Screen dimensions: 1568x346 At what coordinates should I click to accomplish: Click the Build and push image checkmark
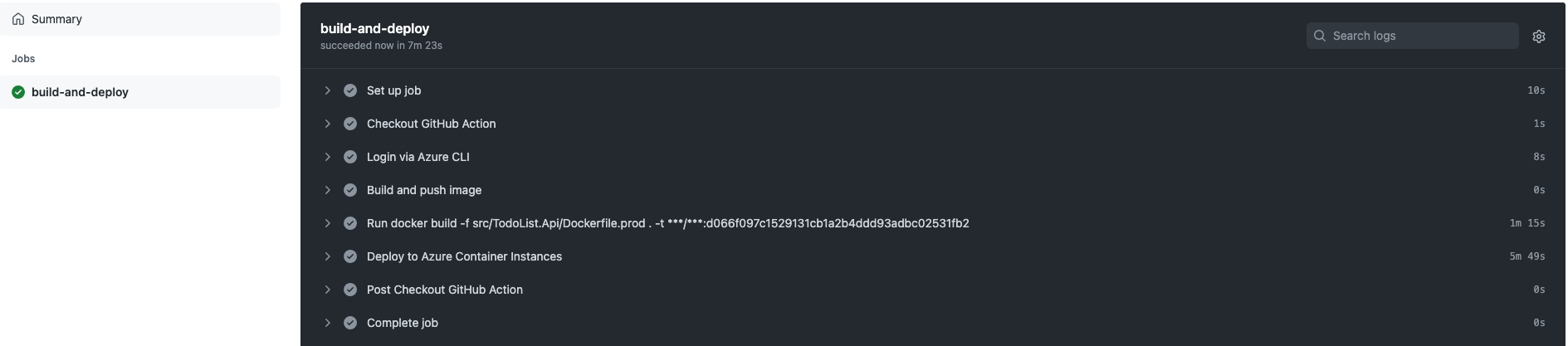[350, 190]
